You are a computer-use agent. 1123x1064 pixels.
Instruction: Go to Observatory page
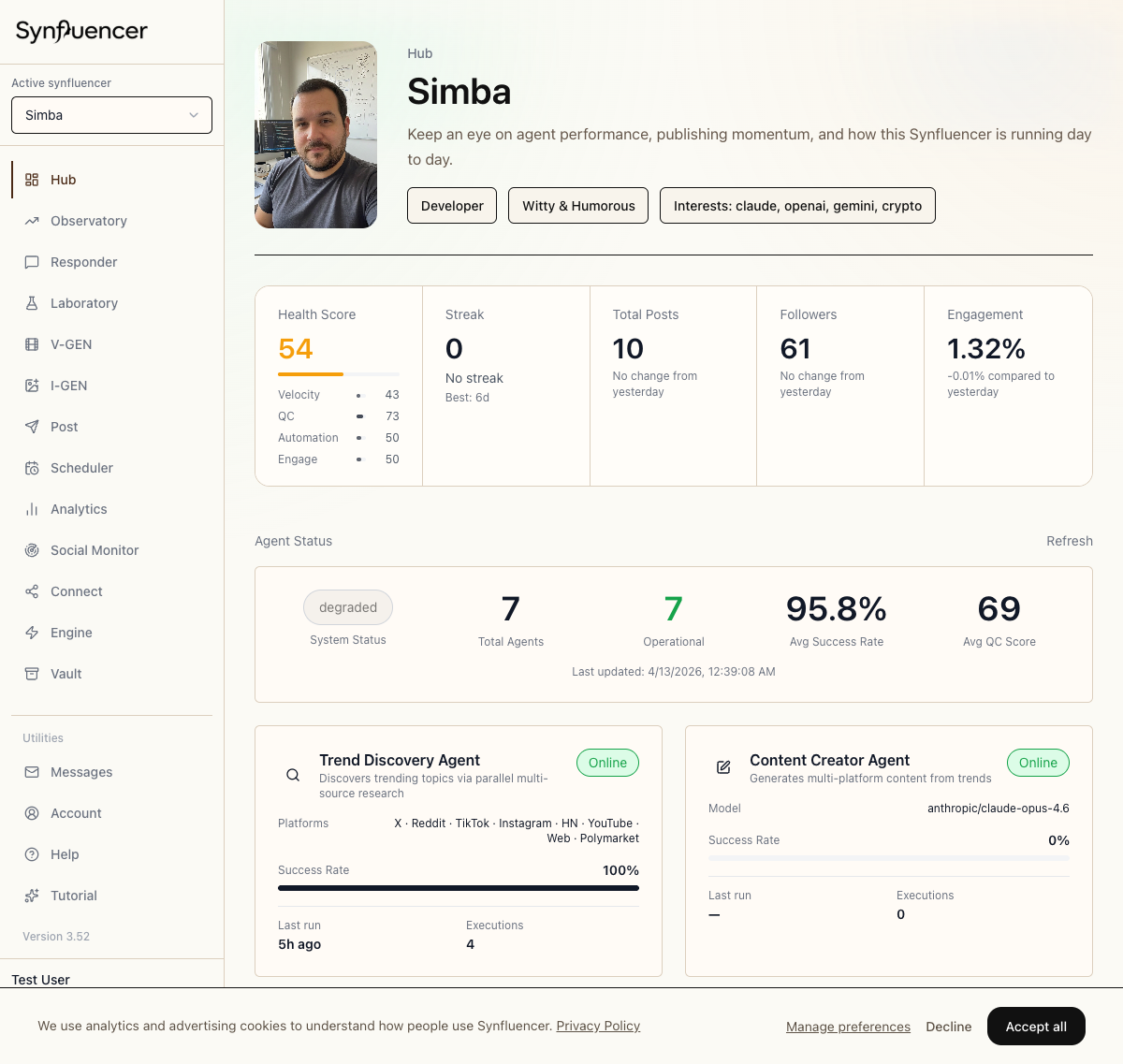coord(111,221)
